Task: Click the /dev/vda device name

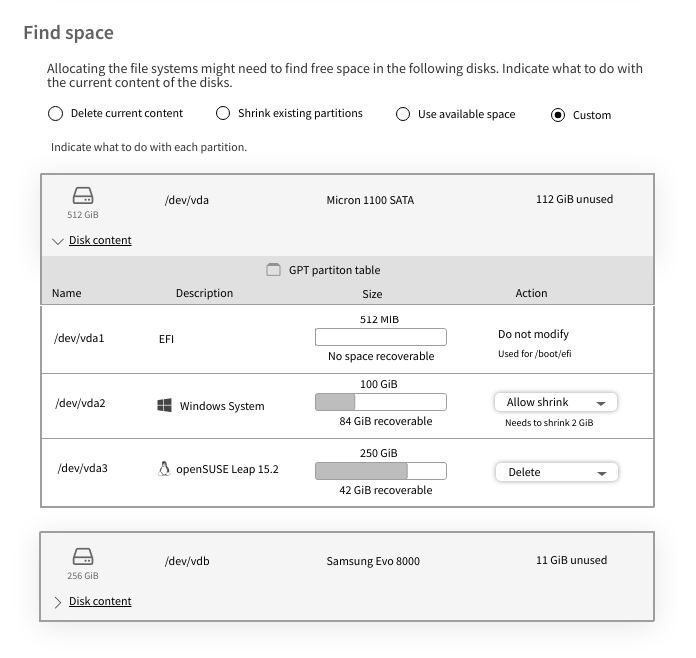Action: pos(187,200)
